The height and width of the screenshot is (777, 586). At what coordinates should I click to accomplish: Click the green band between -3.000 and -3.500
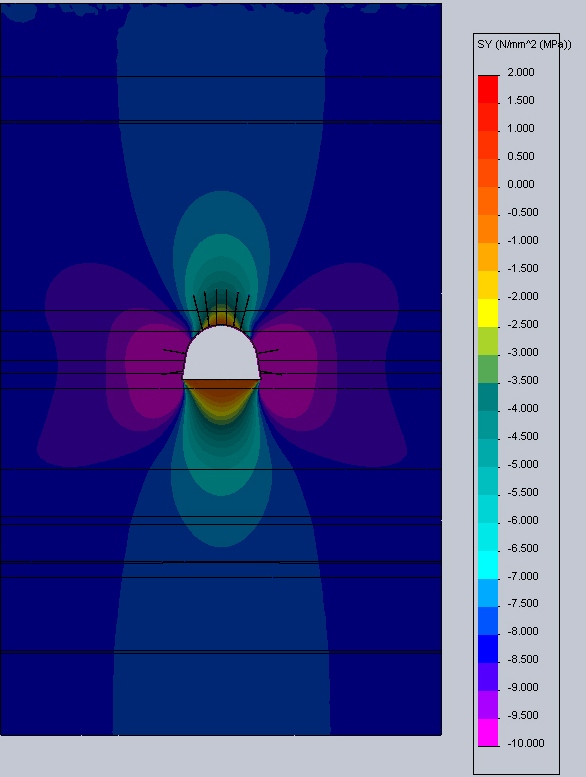click(x=488, y=369)
